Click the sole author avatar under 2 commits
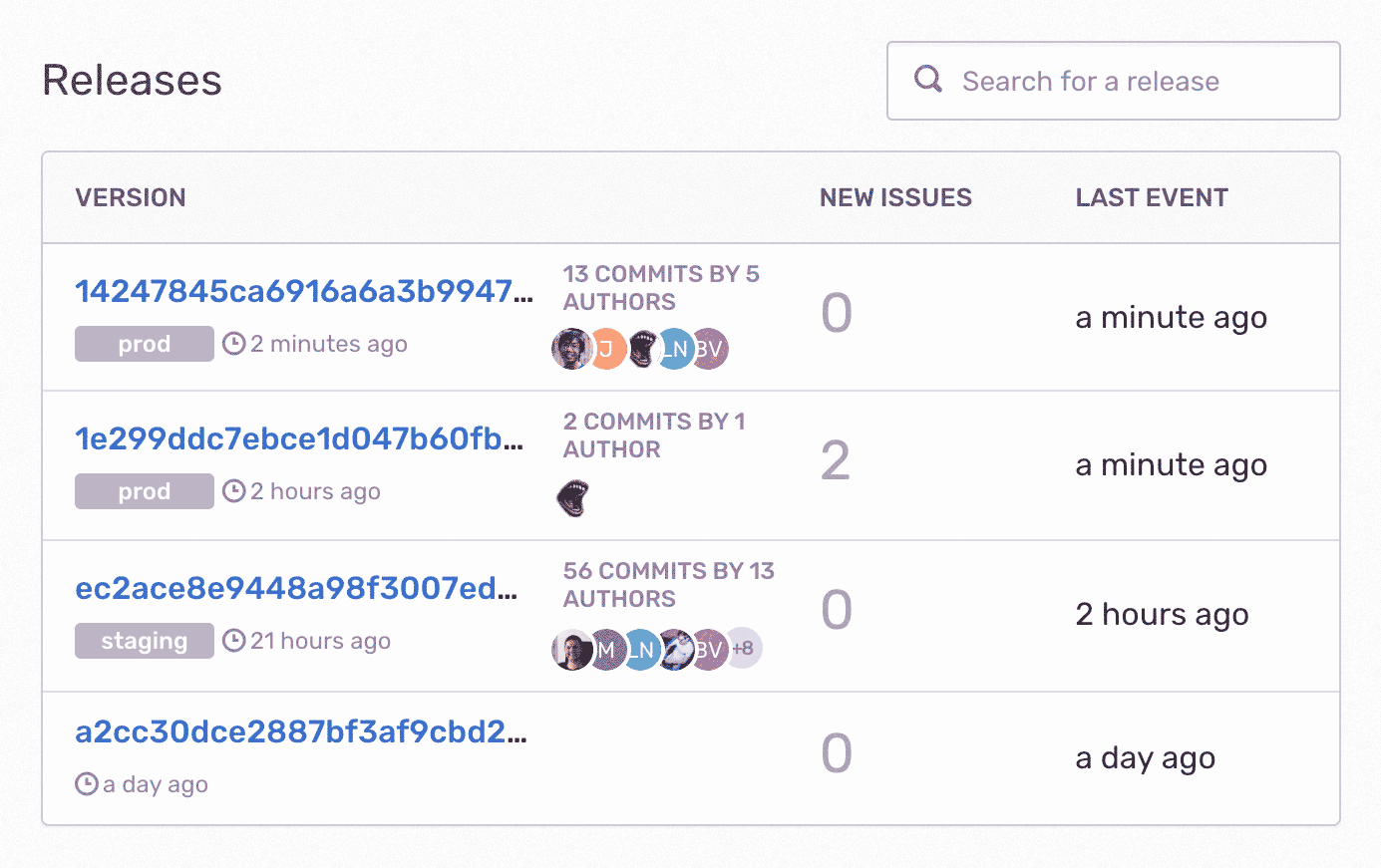1381x868 pixels. [572, 498]
